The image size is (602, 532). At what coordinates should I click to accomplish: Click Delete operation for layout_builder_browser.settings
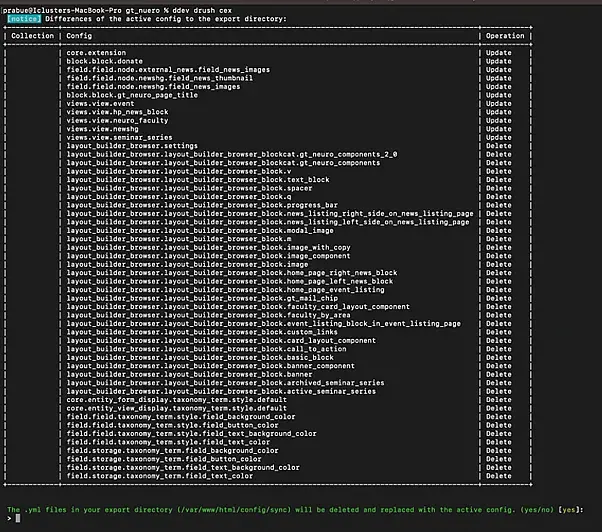tap(498, 146)
